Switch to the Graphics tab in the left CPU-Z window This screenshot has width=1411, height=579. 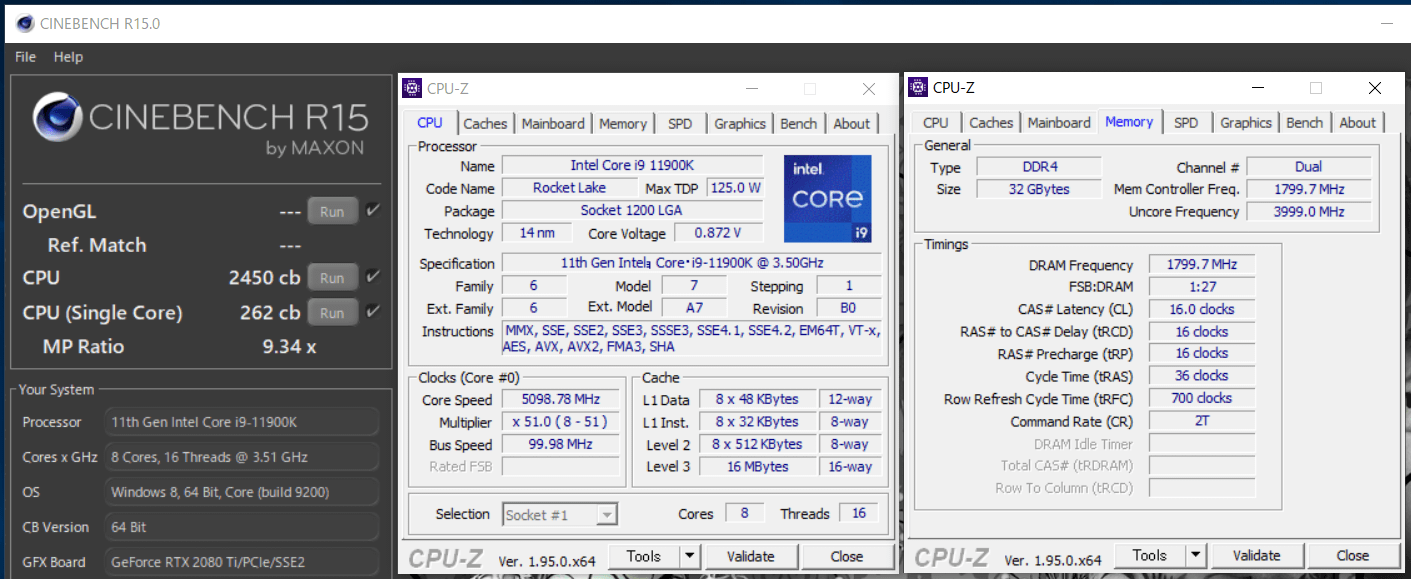tap(740, 124)
